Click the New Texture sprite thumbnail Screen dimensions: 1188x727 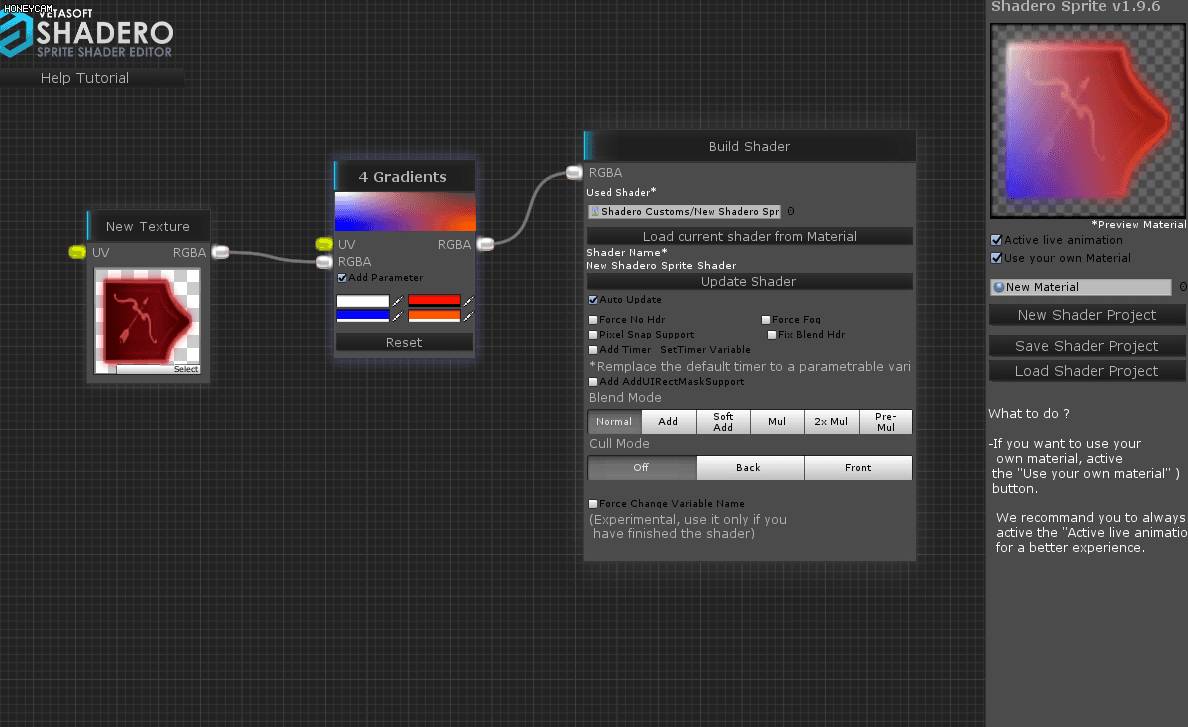pyautogui.click(x=148, y=320)
